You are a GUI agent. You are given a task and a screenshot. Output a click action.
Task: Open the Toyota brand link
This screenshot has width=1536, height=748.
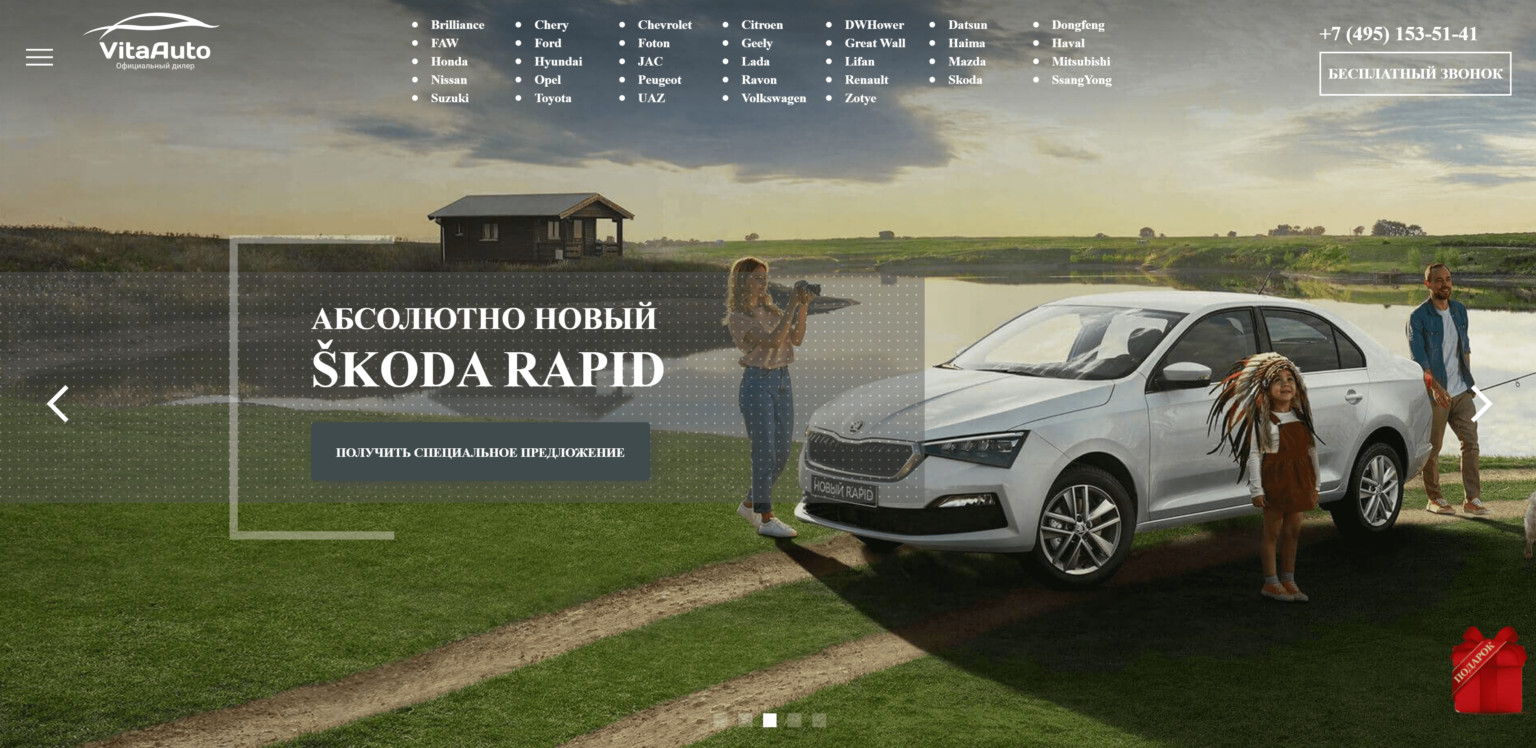[553, 98]
